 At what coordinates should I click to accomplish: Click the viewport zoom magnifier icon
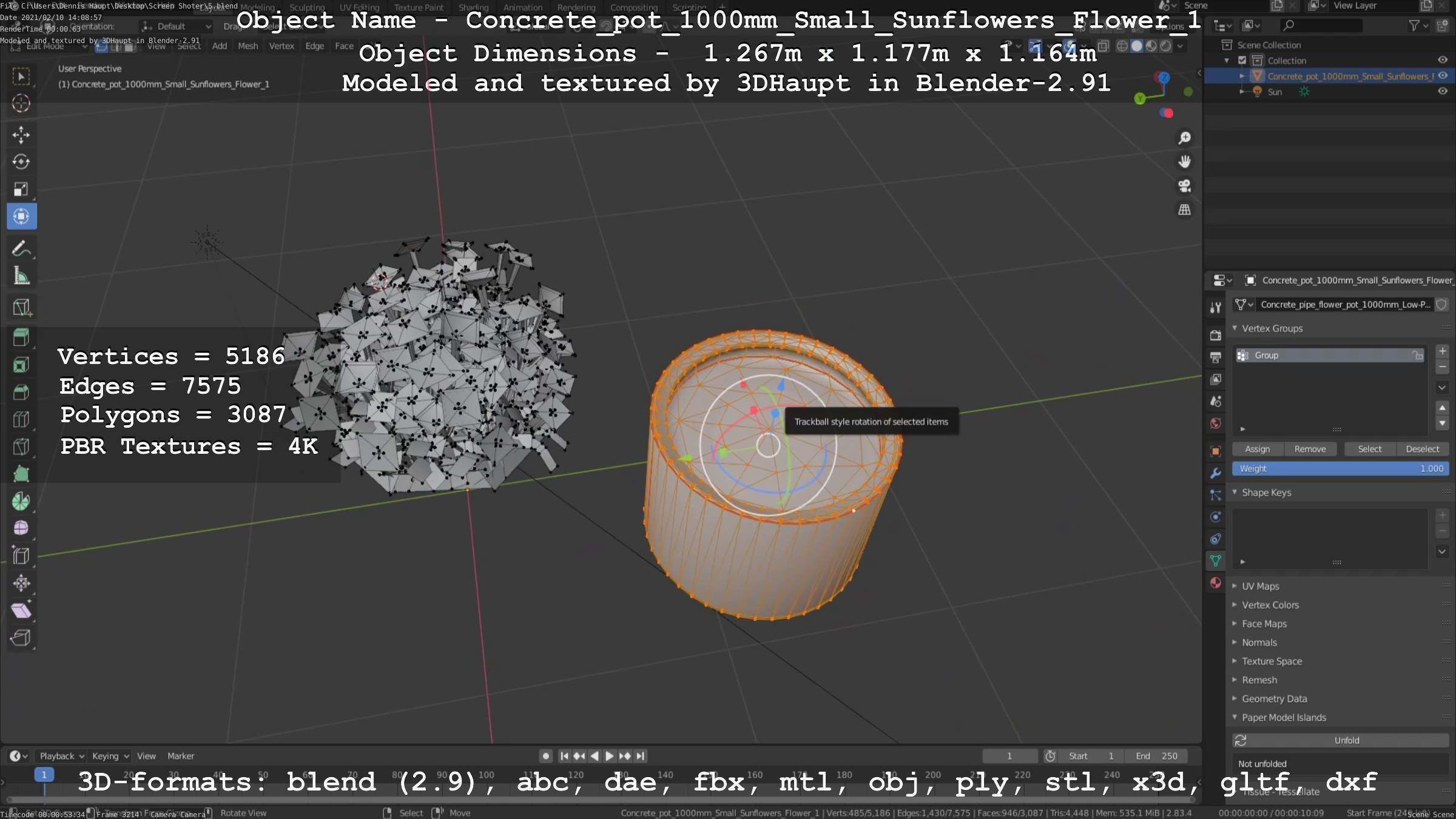click(1184, 138)
